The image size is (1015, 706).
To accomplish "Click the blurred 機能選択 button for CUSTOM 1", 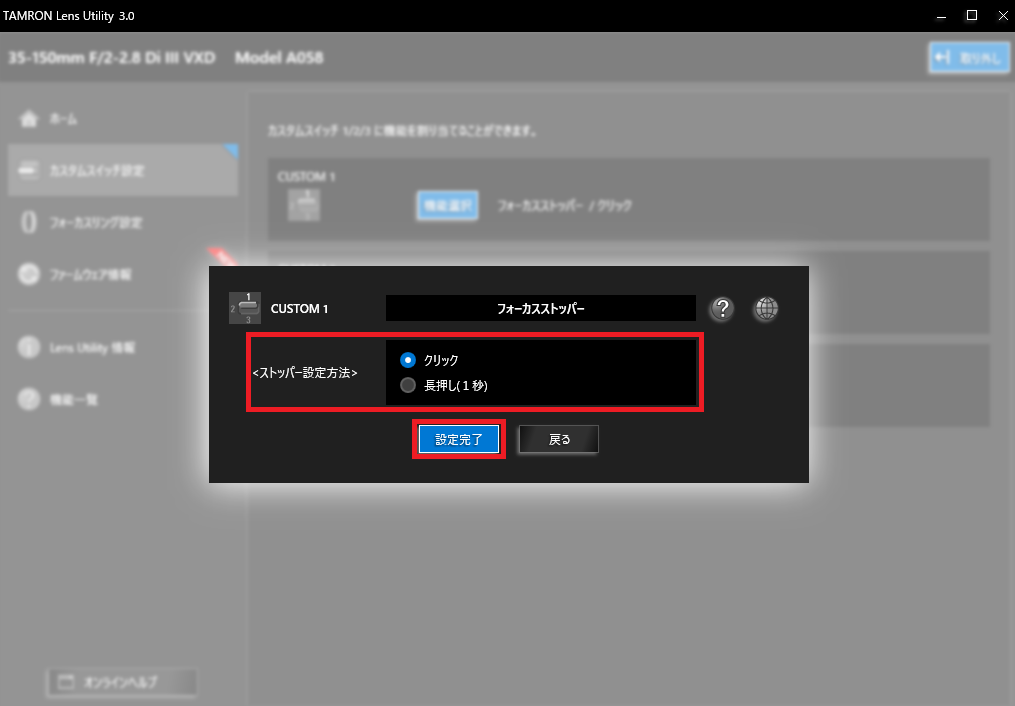I will tap(447, 206).
